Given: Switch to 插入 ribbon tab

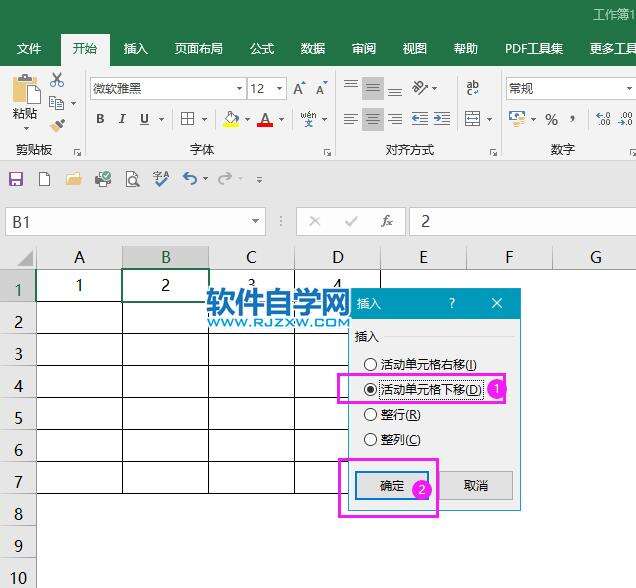Looking at the screenshot, I should [135, 49].
